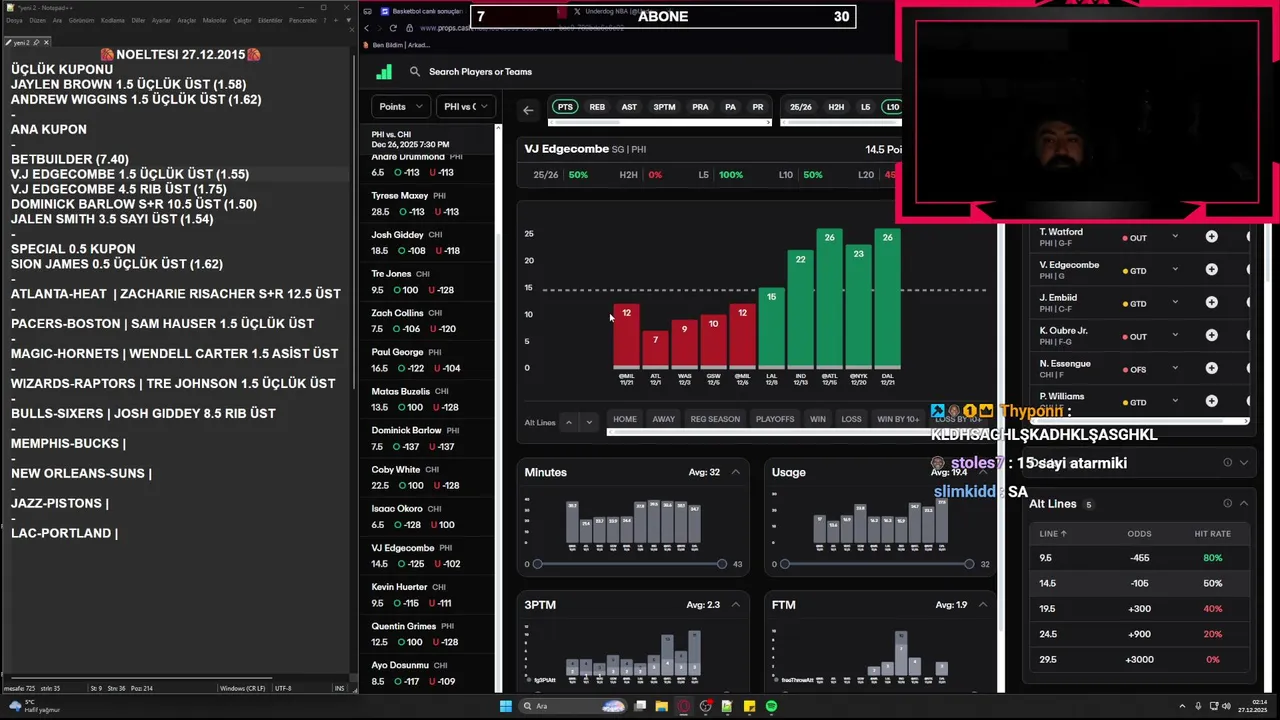This screenshot has height=720, width=1280.
Task: Click the Minutes range slider right handle
Action: [x=722, y=564]
